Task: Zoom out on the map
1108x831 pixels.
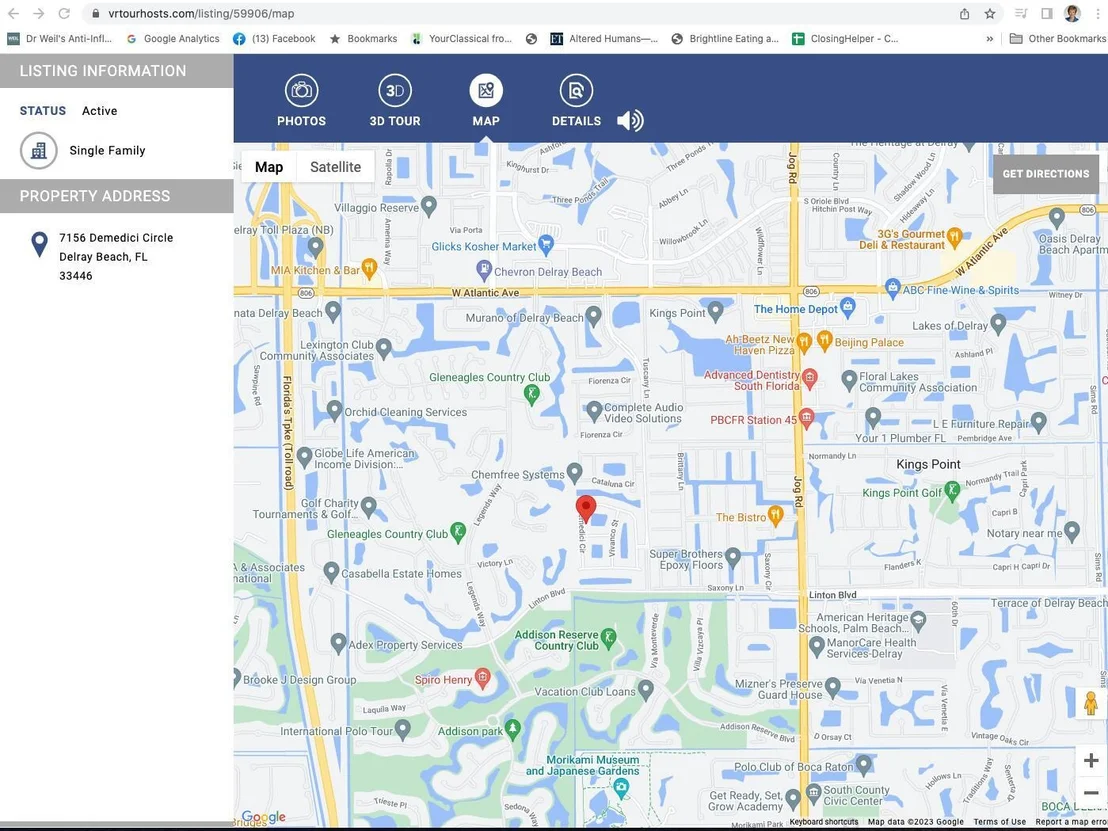Action: click(1090, 793)
